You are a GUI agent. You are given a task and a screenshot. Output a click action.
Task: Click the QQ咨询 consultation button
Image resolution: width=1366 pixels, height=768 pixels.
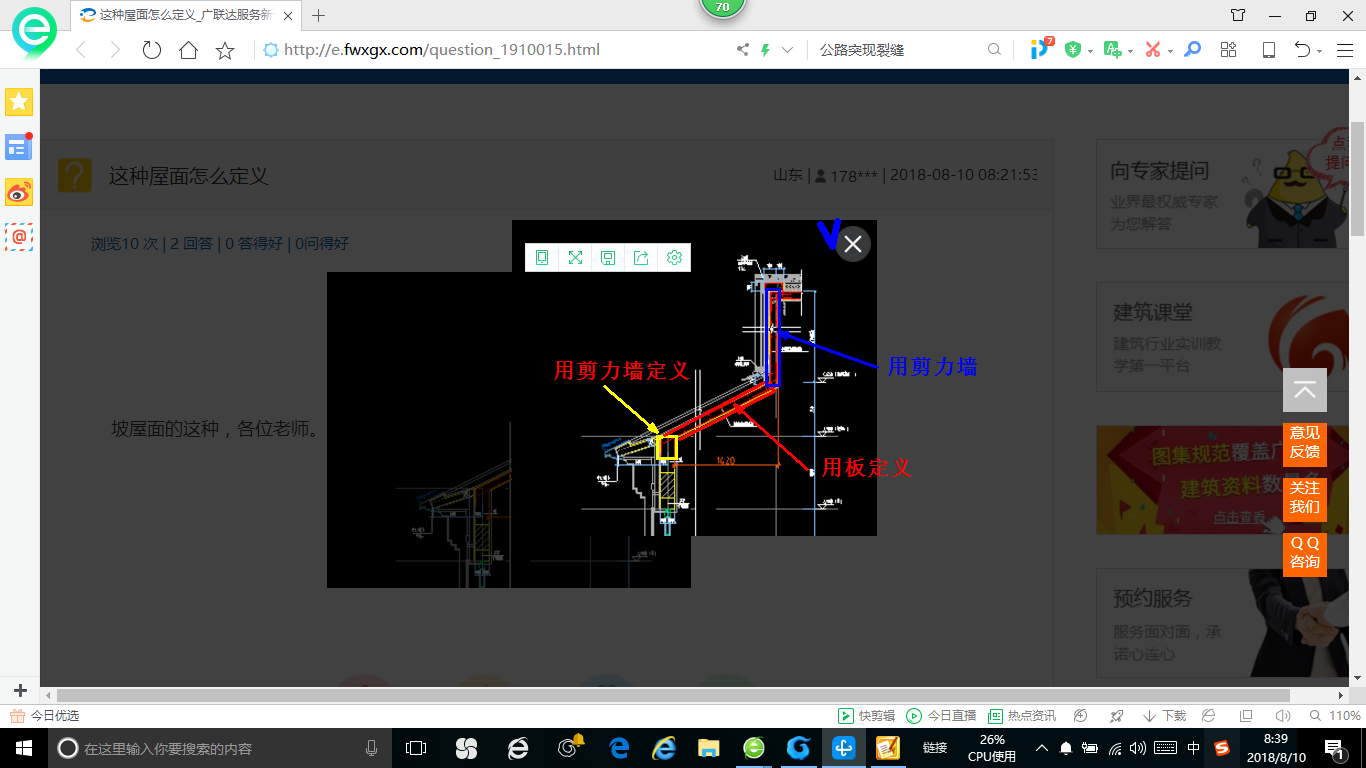coord(1305,553)
